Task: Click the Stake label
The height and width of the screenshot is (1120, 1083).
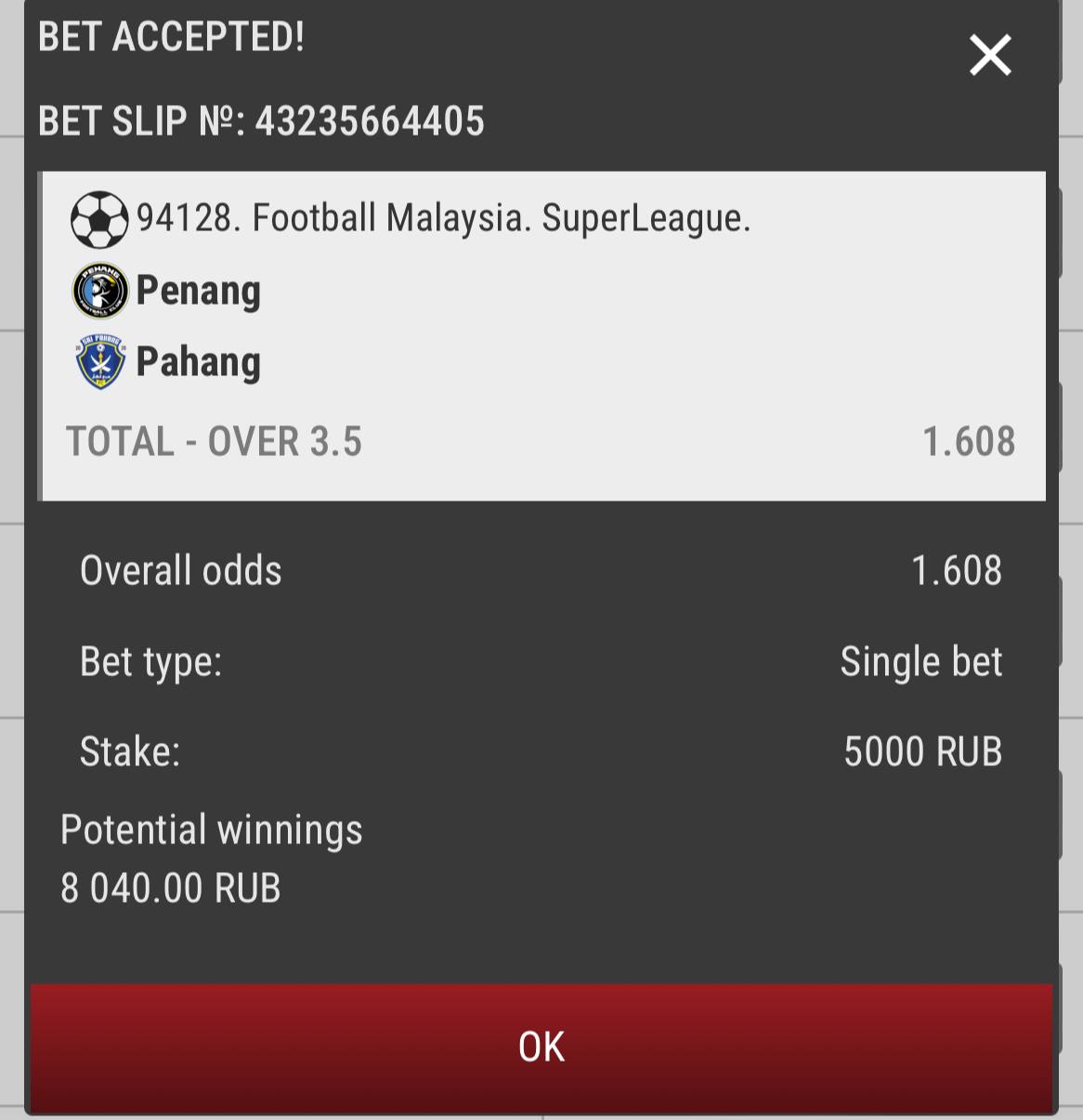Action: point(129,751)
